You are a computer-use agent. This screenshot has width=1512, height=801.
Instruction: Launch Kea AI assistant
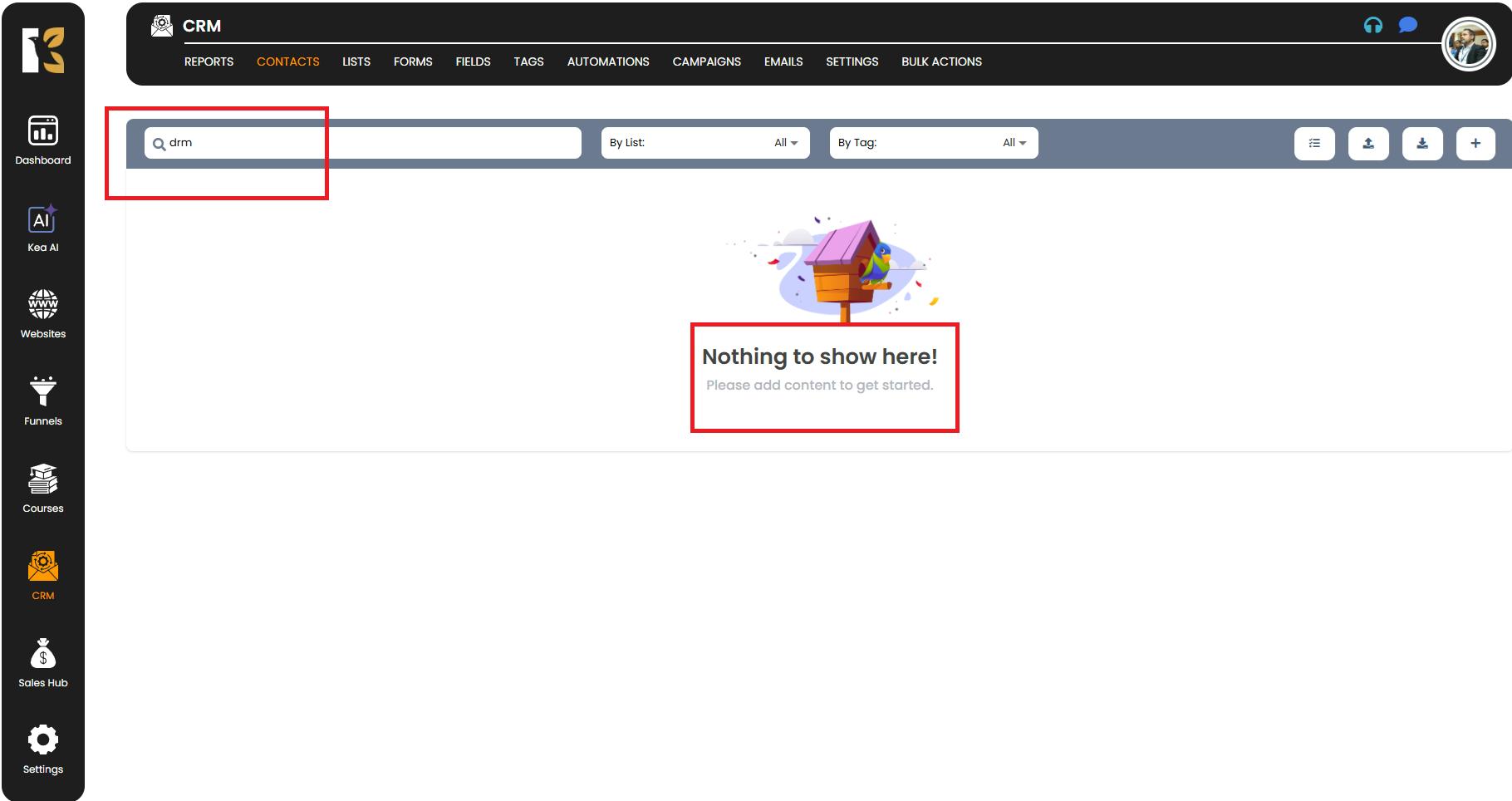43,228
